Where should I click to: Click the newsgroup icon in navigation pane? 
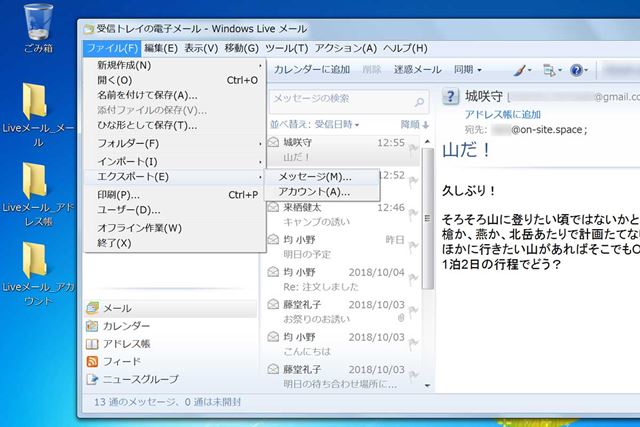(x=92, y=379)
